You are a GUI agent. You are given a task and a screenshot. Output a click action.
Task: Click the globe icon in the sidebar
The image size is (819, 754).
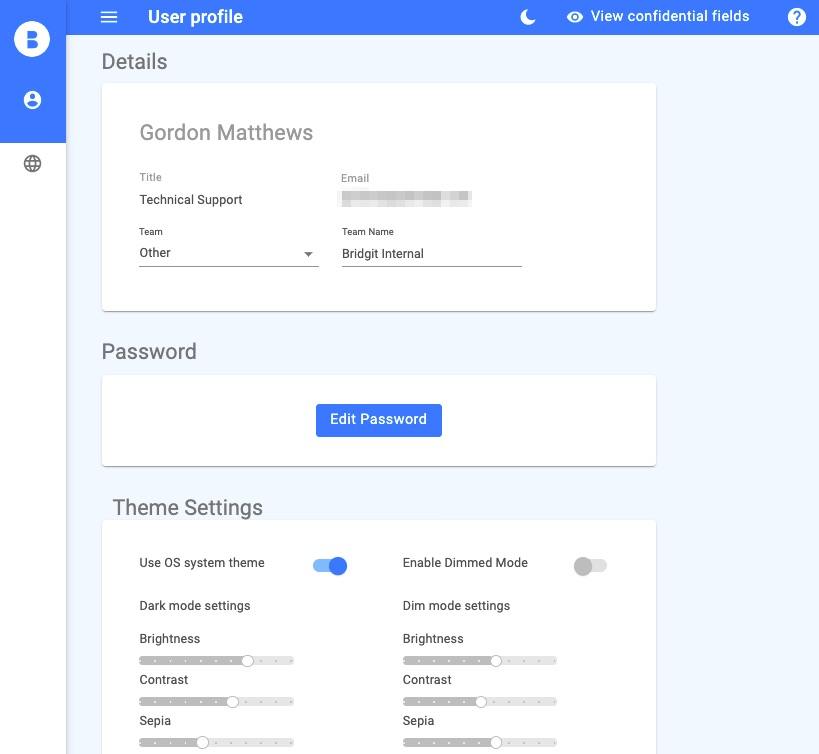32,162
